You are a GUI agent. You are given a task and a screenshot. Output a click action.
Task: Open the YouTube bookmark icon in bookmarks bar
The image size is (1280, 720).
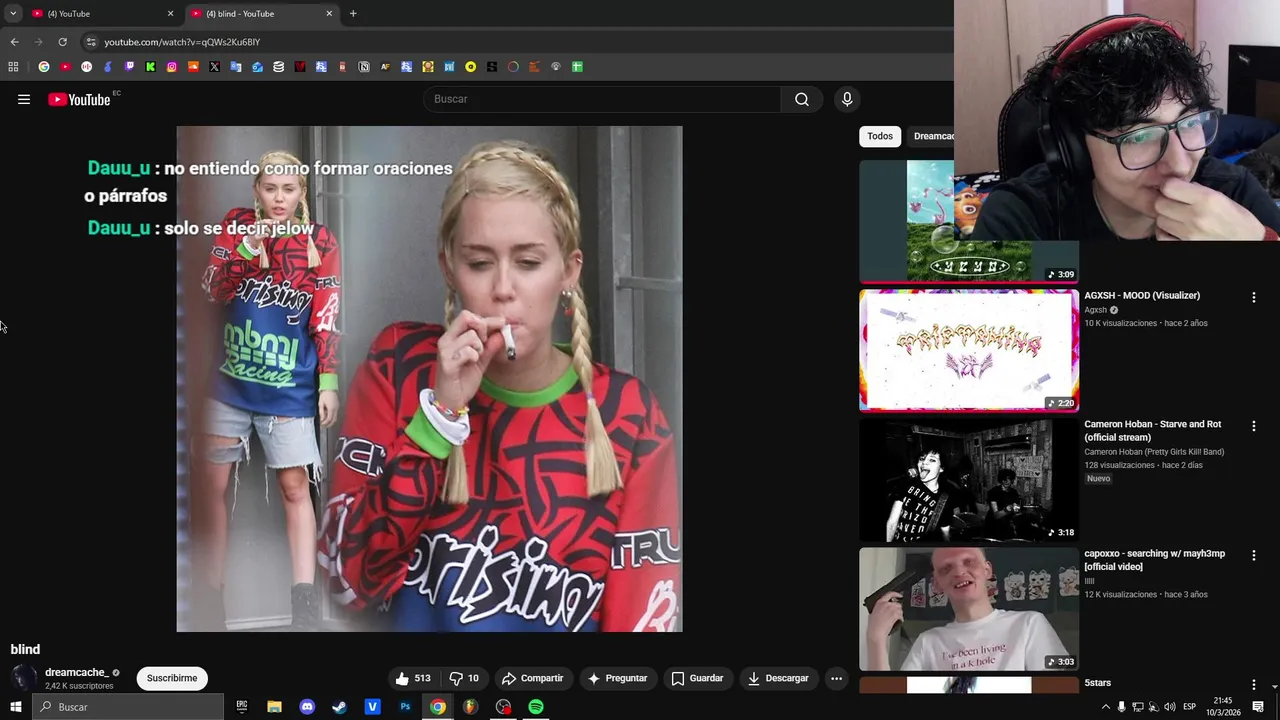pos(65,67)
